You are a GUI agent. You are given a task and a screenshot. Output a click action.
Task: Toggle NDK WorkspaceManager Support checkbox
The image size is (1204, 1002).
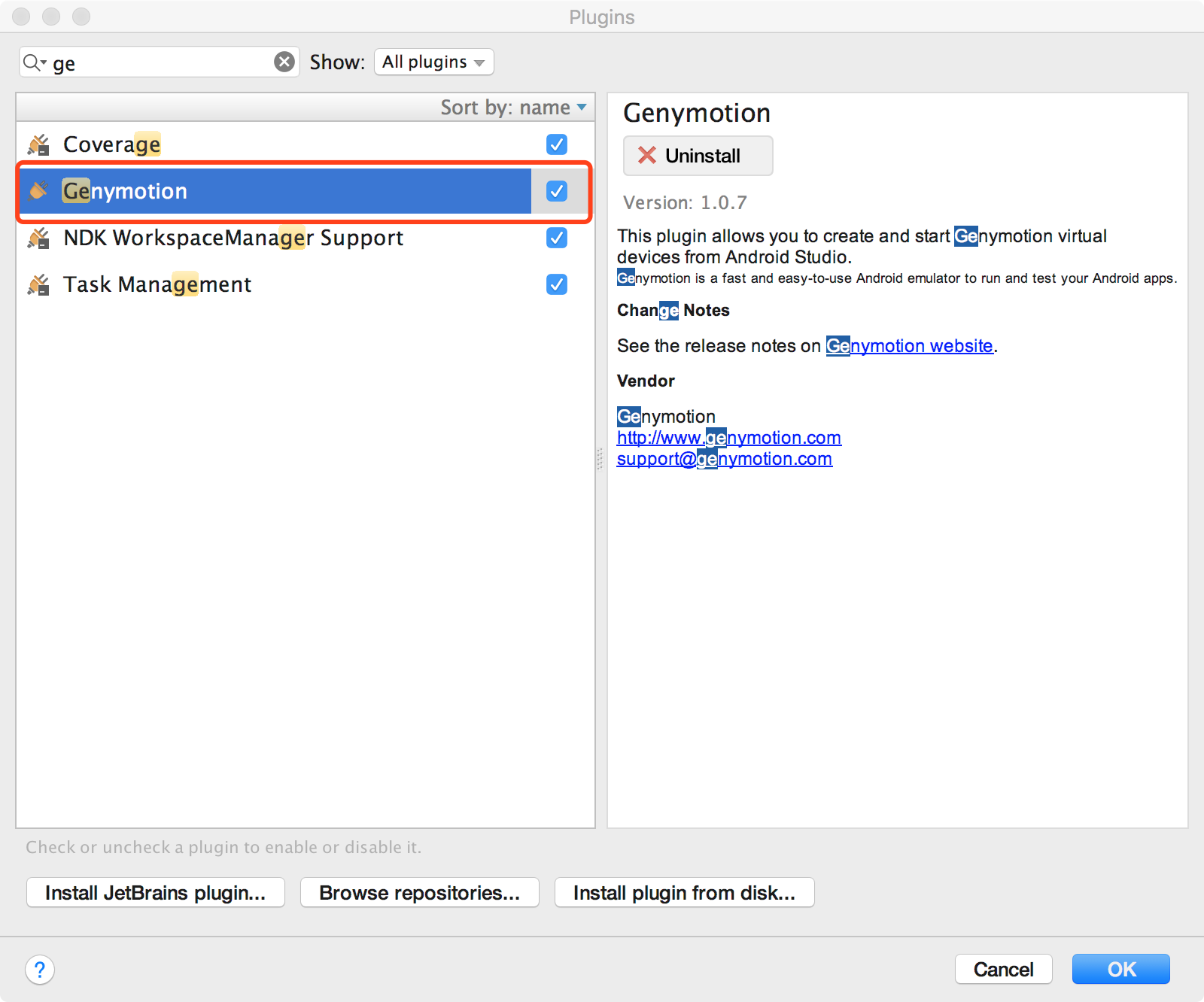tap(557, 238)
